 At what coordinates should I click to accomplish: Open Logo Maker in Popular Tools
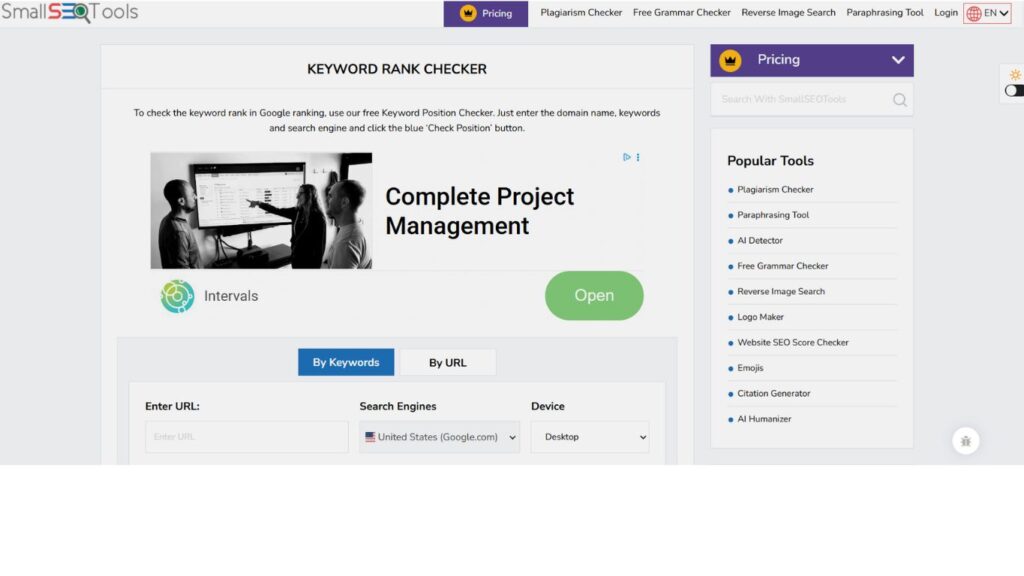click(x=760, y=317)
